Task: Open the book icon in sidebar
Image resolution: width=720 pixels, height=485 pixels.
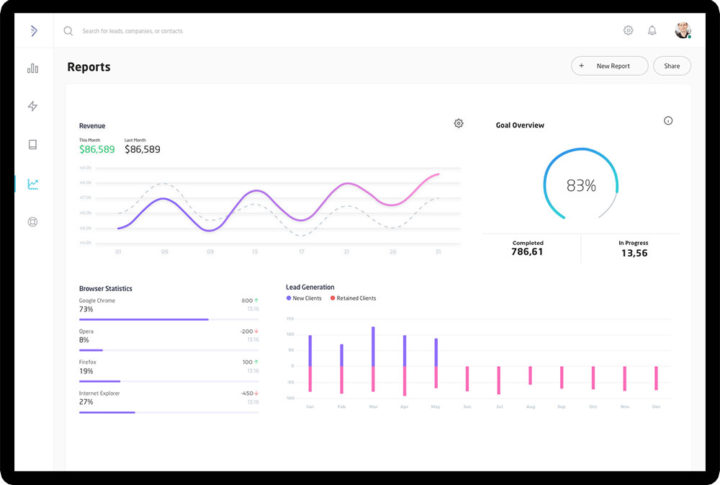Action: coord(33,144)
